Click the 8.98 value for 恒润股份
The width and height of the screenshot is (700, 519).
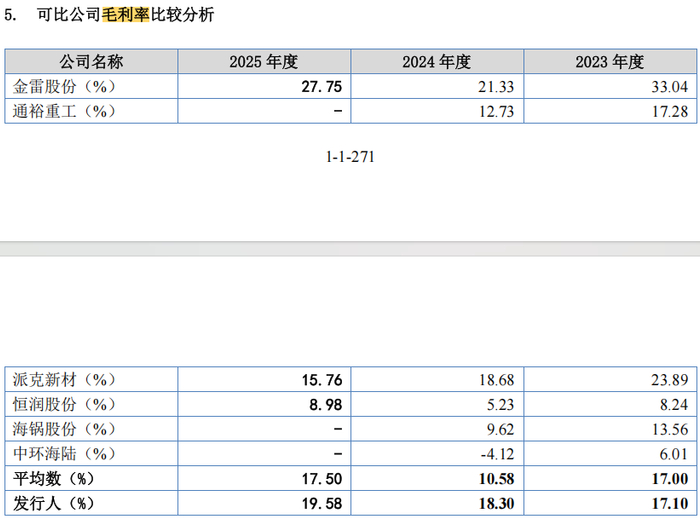[325, 405]
